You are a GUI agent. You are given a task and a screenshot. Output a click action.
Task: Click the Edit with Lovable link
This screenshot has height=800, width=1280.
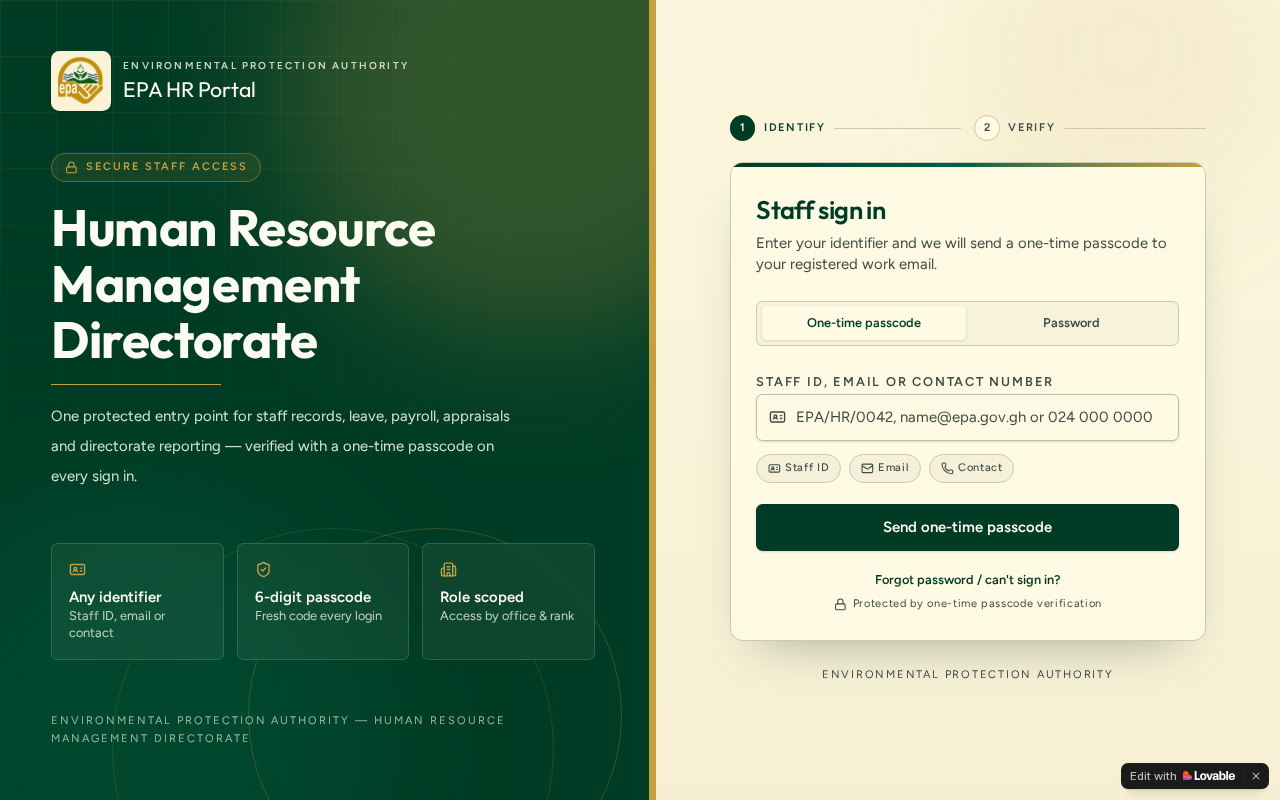coord(1182,776)
